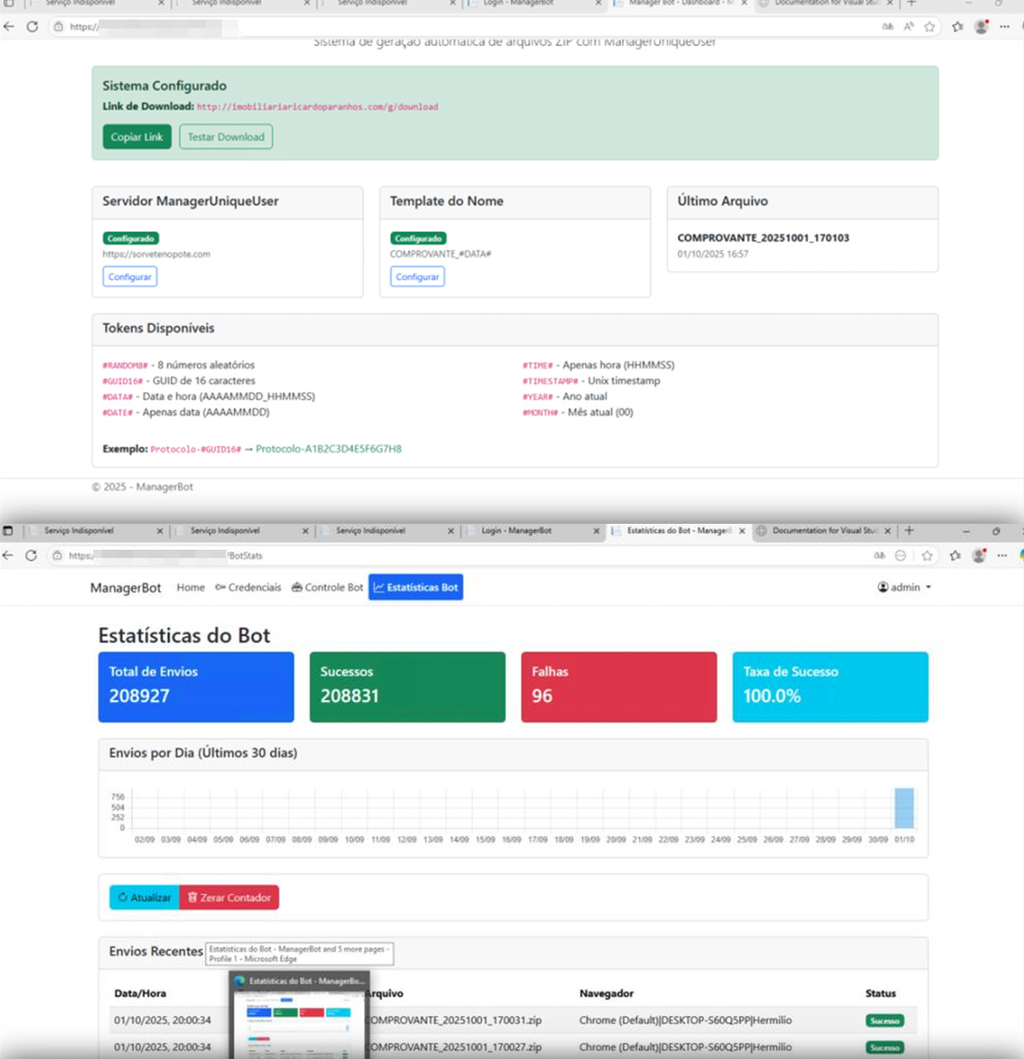This screenshot has width=1024, height=1059.
Task: Click the Copiar Link button
Action: tap(136, 136)
